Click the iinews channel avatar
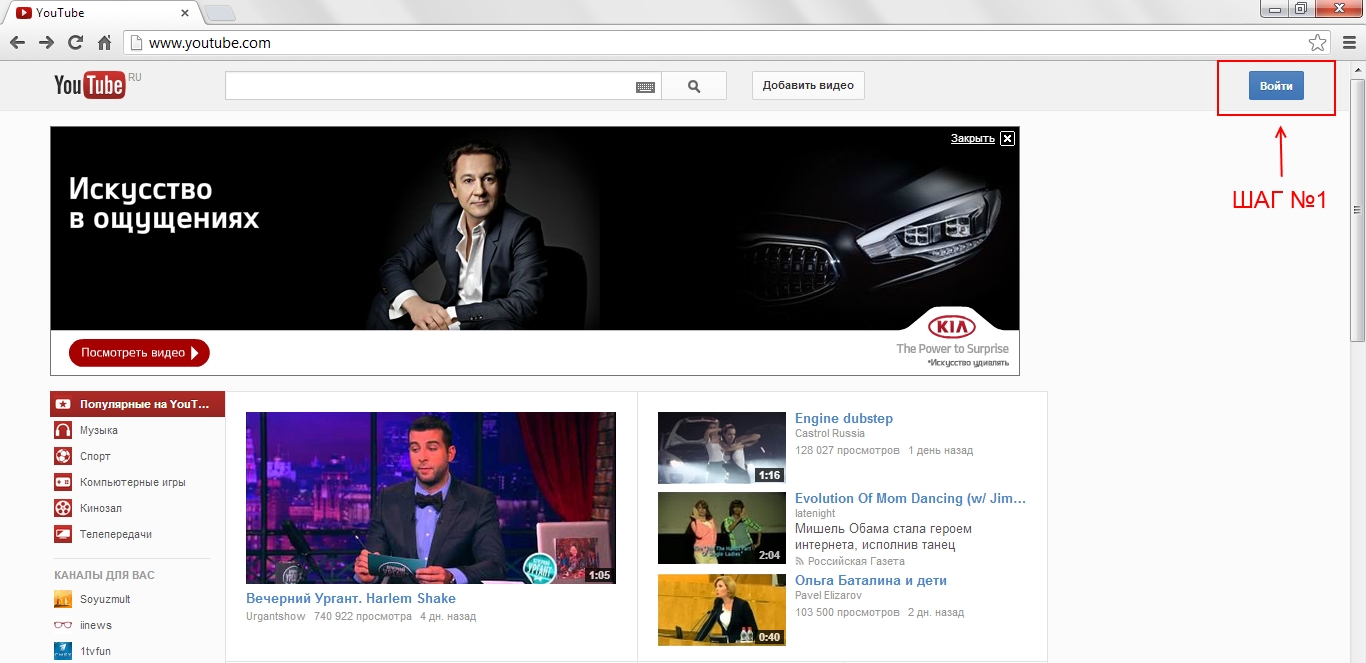The height and width of the screenshot is (663, 1366). coord(63,625)
